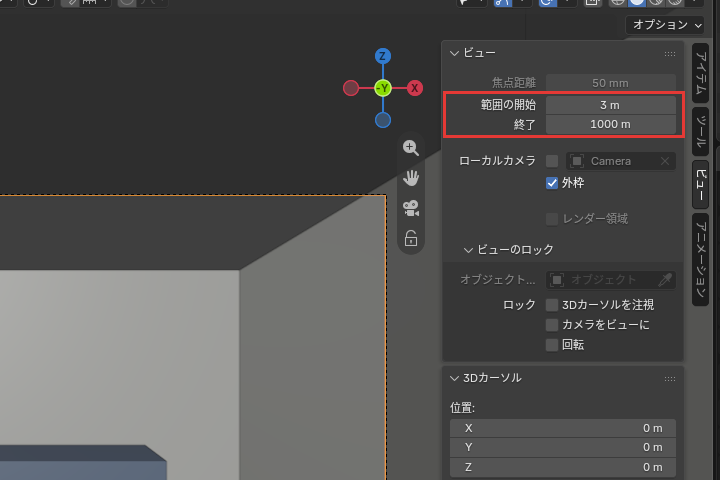Viewport: 720px width, 480px height.
Task: Click the green -Y axis gizmo circle
Action: coord(383,88)
